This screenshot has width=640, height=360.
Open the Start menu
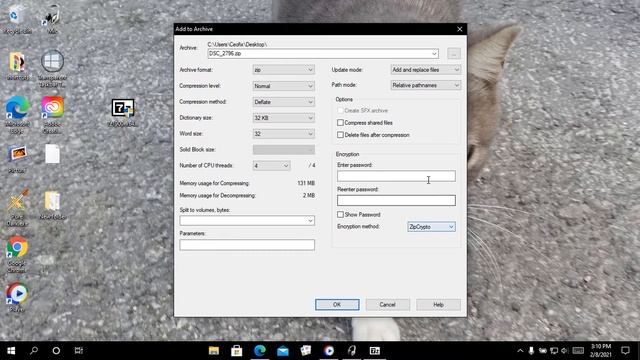pyautogui.click(x=11, y=351)
